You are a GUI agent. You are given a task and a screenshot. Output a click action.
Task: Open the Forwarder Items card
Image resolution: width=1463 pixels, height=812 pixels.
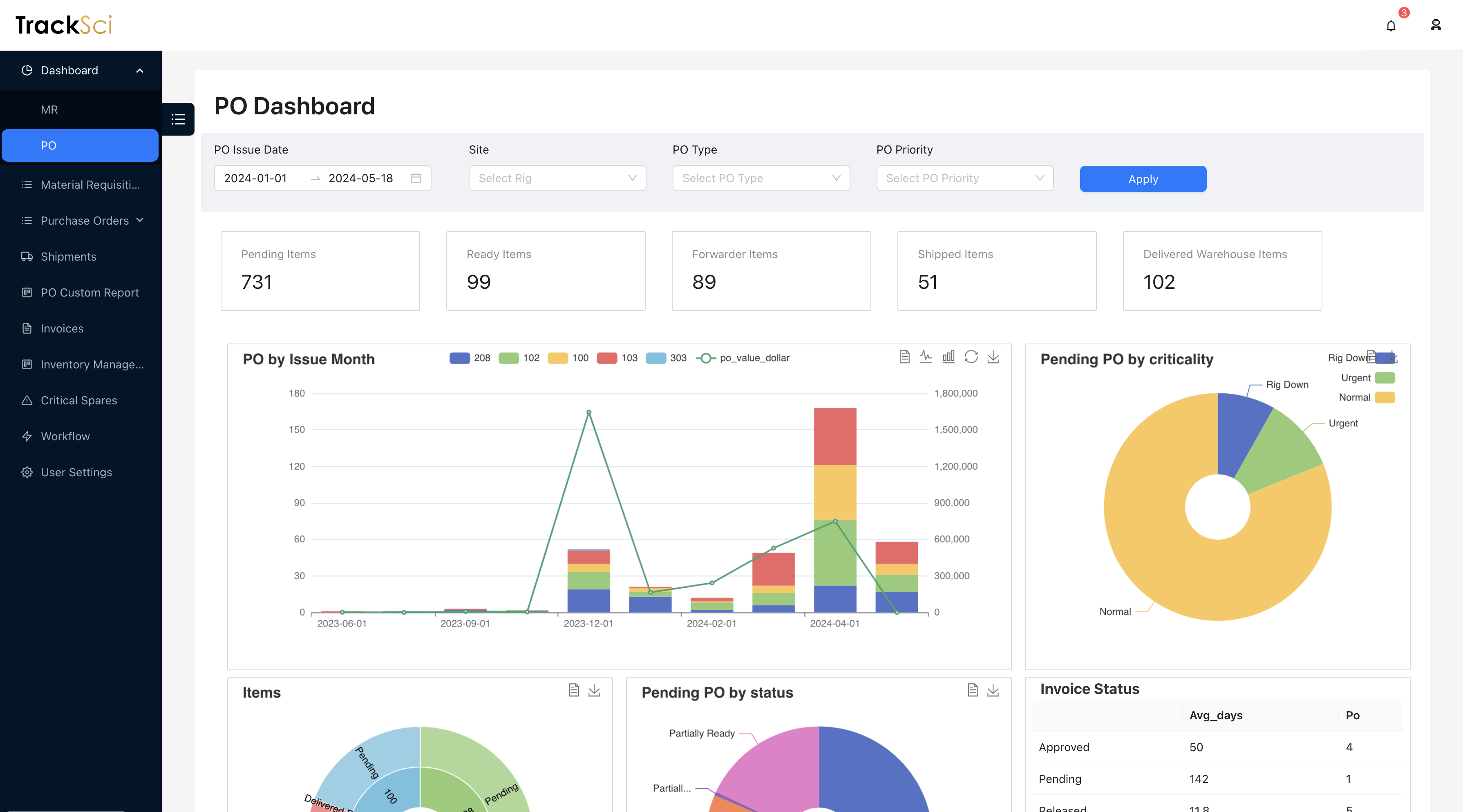(771, 271)
